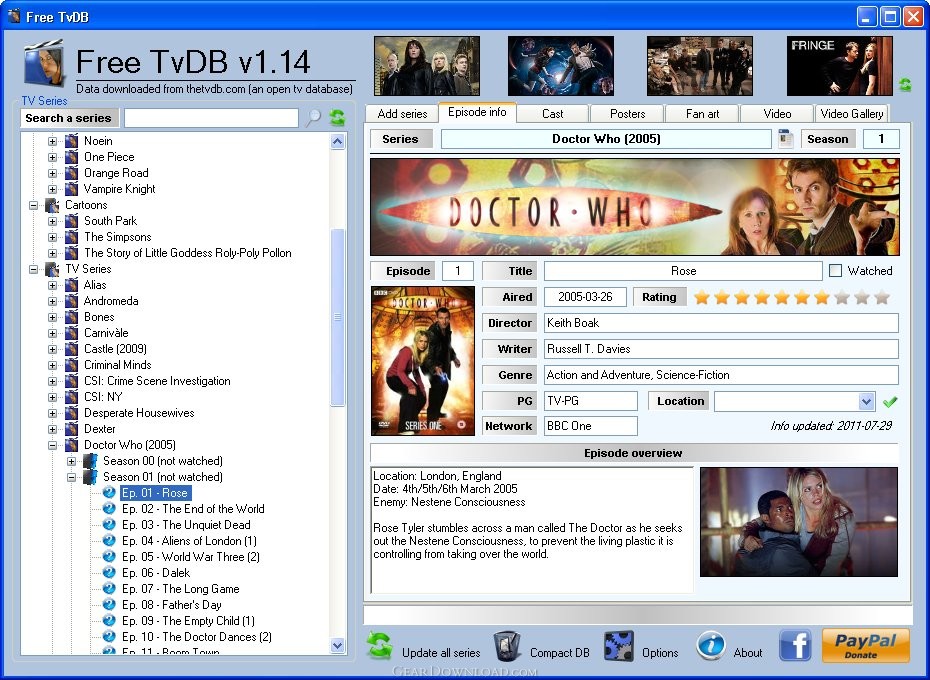Click the Dexter series icon
930x680 pixels.
point(71,428)
